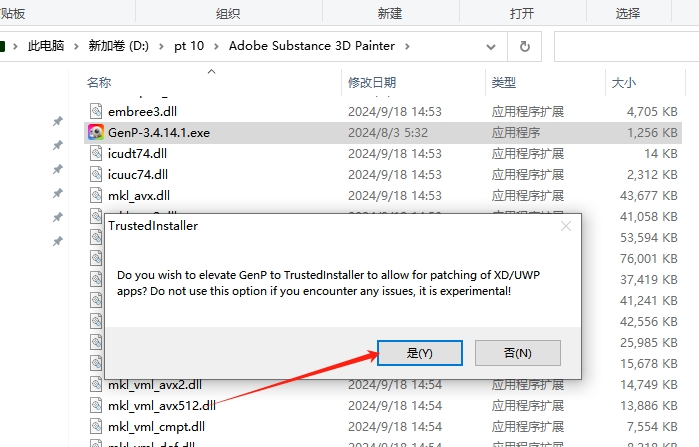Click the 43,677 KB size cell

tap(649, 195)
